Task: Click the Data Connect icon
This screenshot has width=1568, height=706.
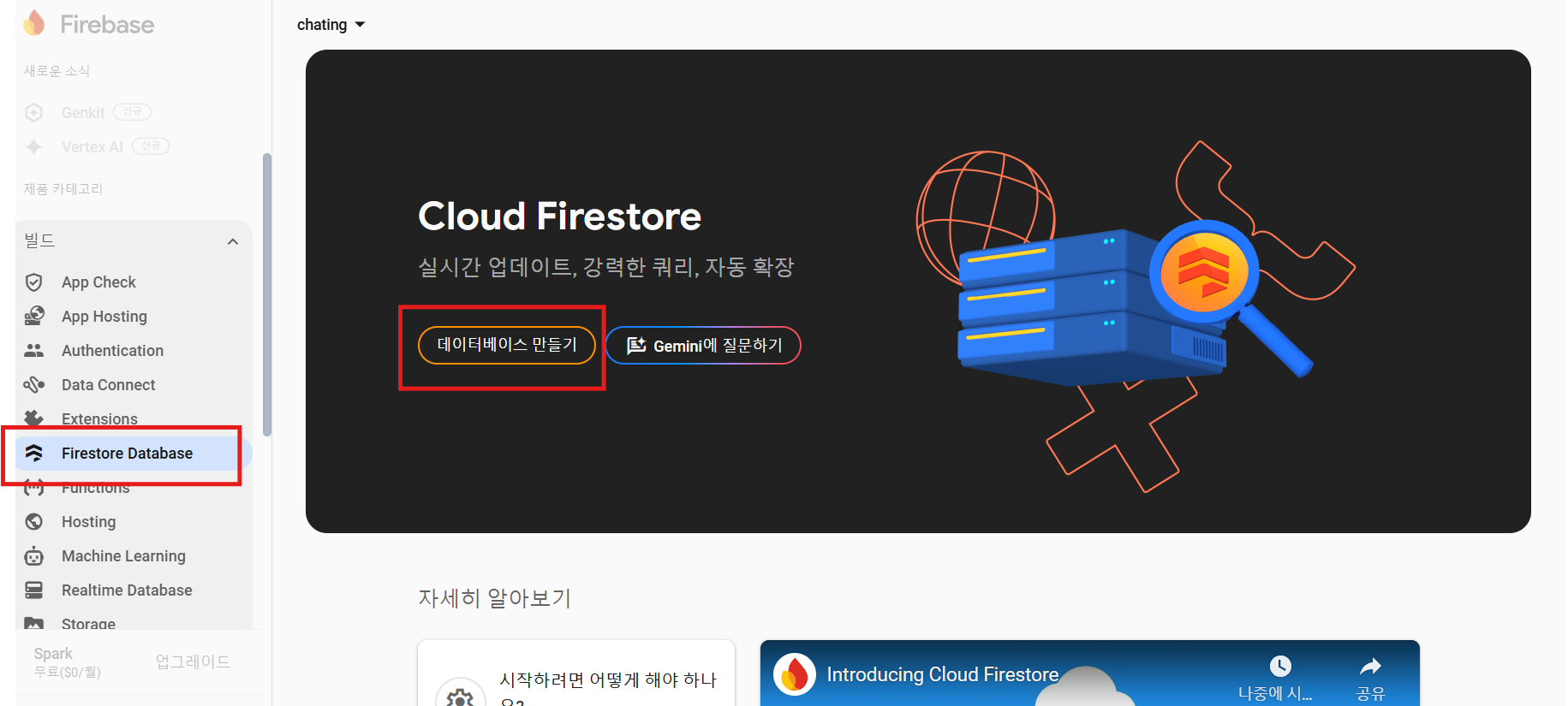Action: [34, 384]
